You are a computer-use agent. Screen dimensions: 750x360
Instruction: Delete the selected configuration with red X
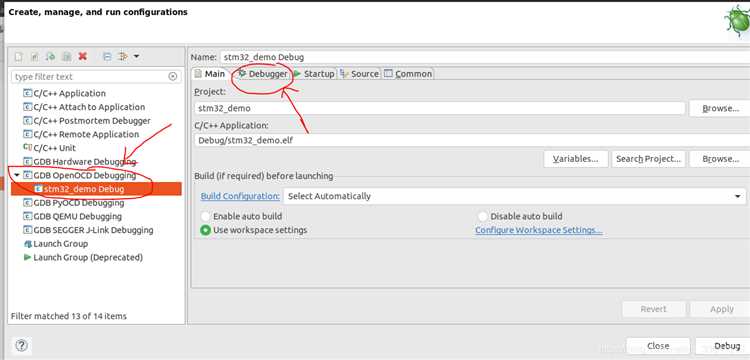(x=83, y=56)
